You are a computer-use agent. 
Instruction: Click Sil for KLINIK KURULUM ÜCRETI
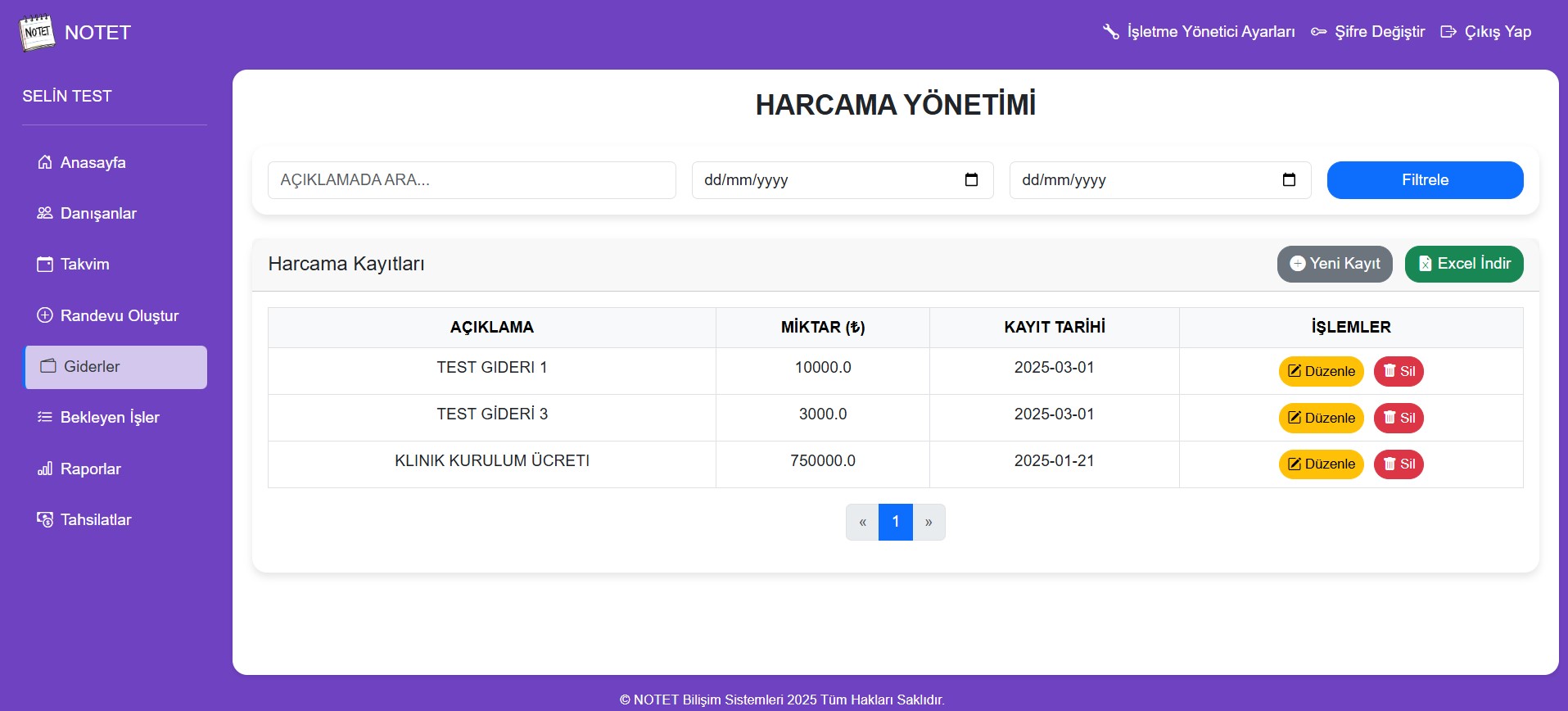pos(1399,464)
